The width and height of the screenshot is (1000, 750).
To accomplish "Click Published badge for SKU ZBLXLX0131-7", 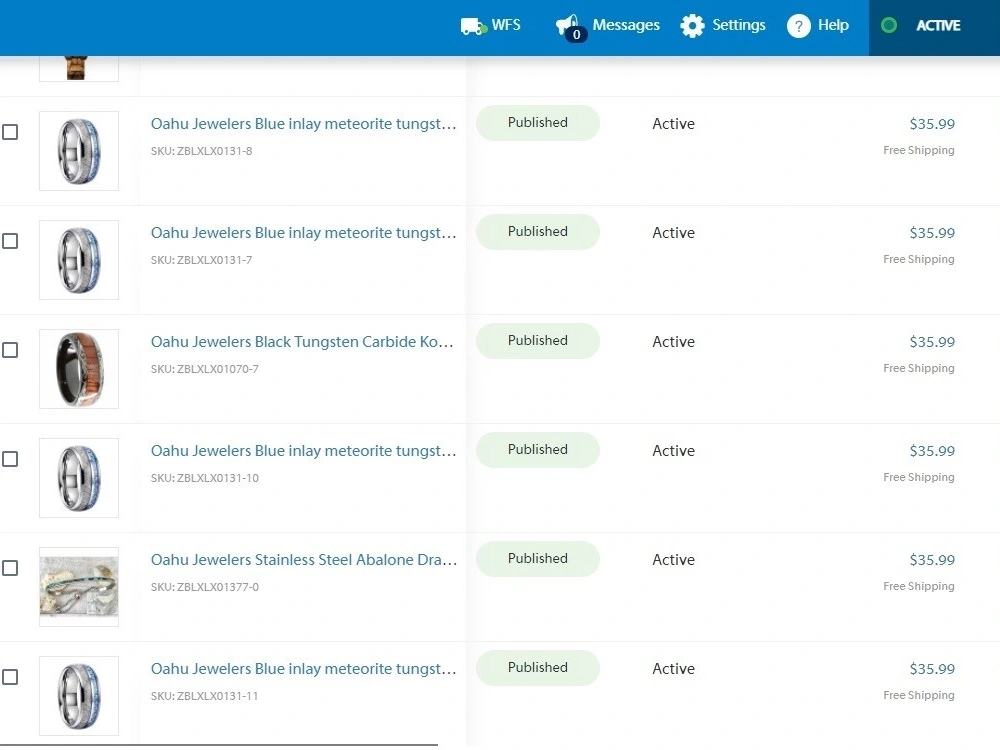I will point(538,232).
